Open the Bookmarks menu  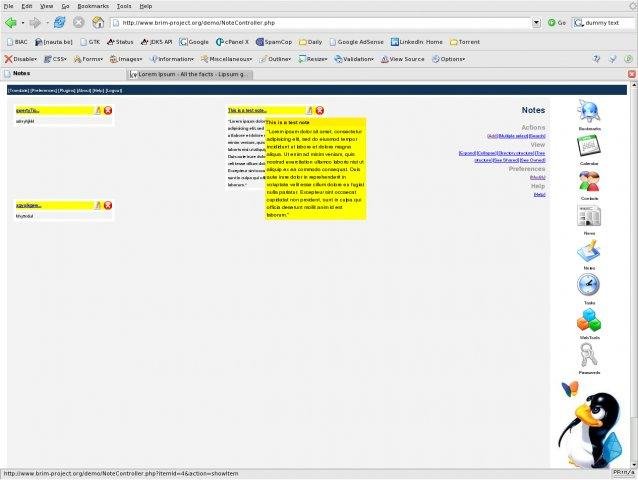click(93, 6)
